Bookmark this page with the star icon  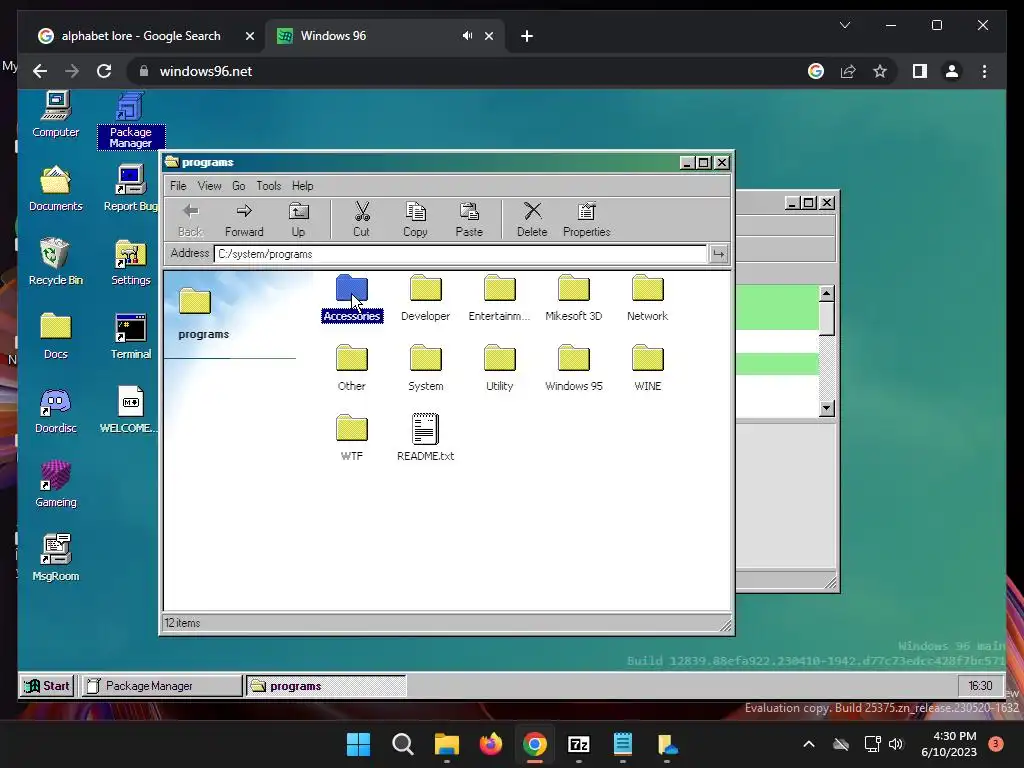click(x=880, y=71)
